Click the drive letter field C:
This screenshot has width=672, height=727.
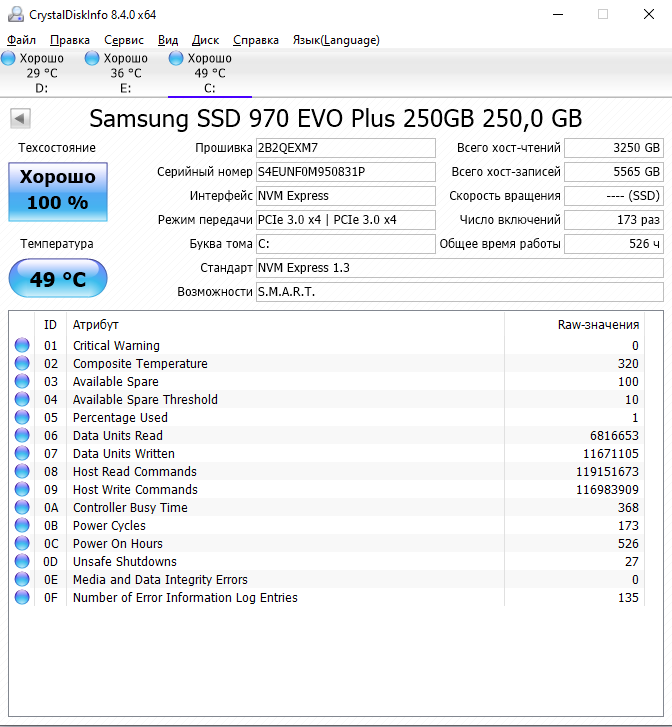(x=346, y=244)
